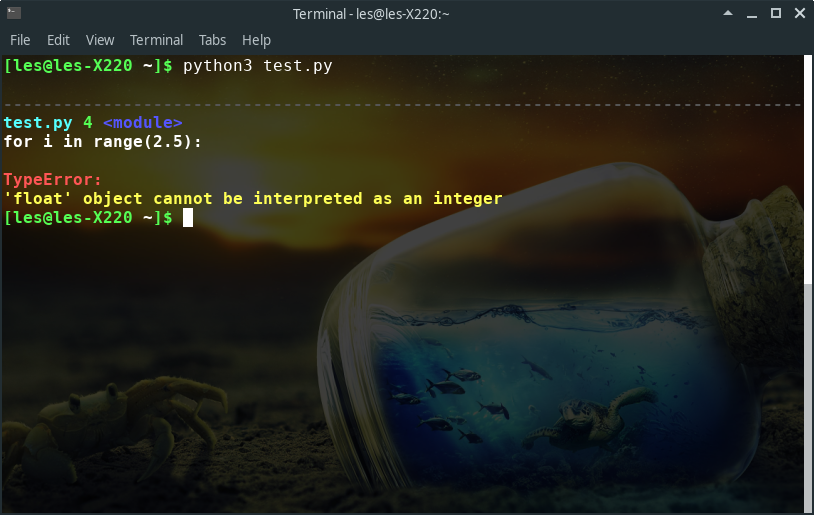Open the View menu
This screenshot has height=515, width=814.
(100, 40)
